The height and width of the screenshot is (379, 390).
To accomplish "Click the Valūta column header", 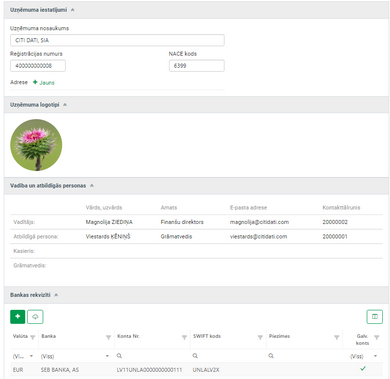I will click(20, 336).
